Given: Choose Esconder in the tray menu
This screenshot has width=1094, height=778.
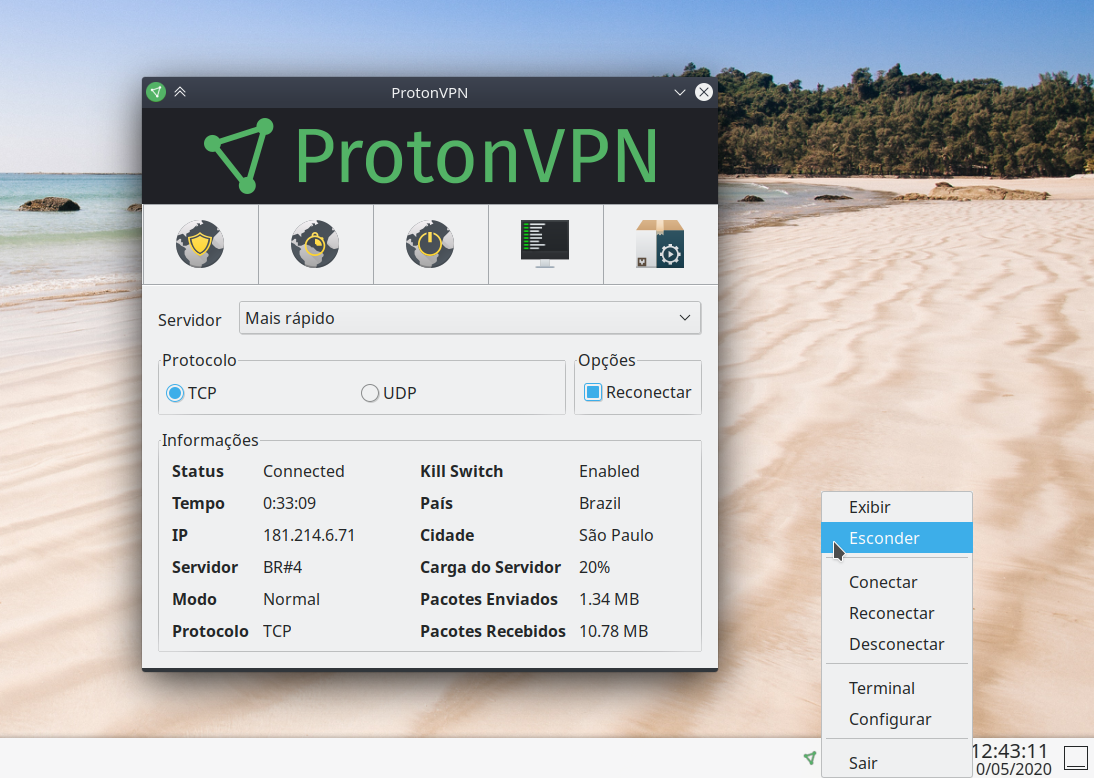Looking at the screenshot, I should click(897, 538).
